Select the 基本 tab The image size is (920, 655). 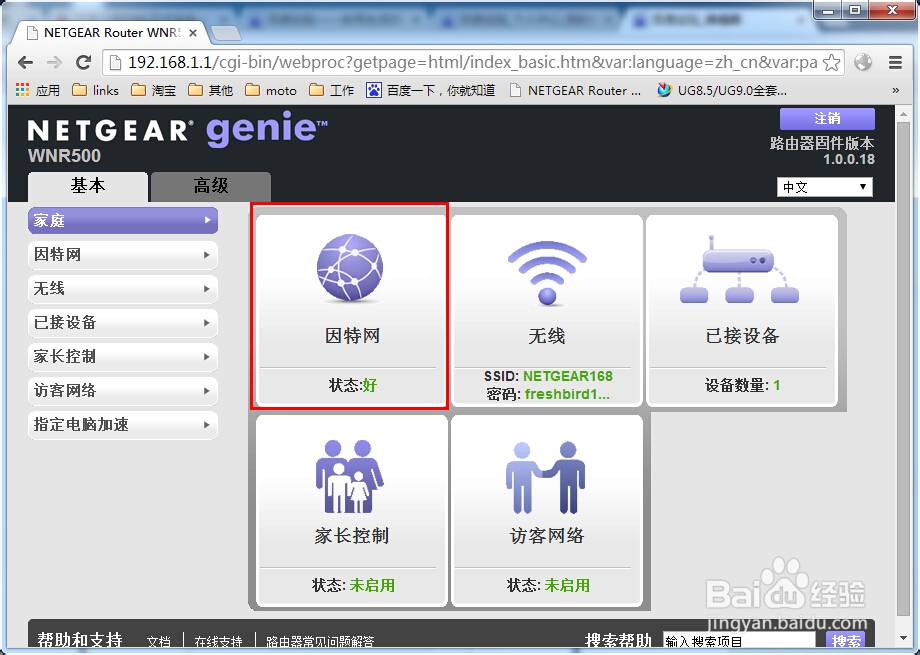[x=86, y=187]
